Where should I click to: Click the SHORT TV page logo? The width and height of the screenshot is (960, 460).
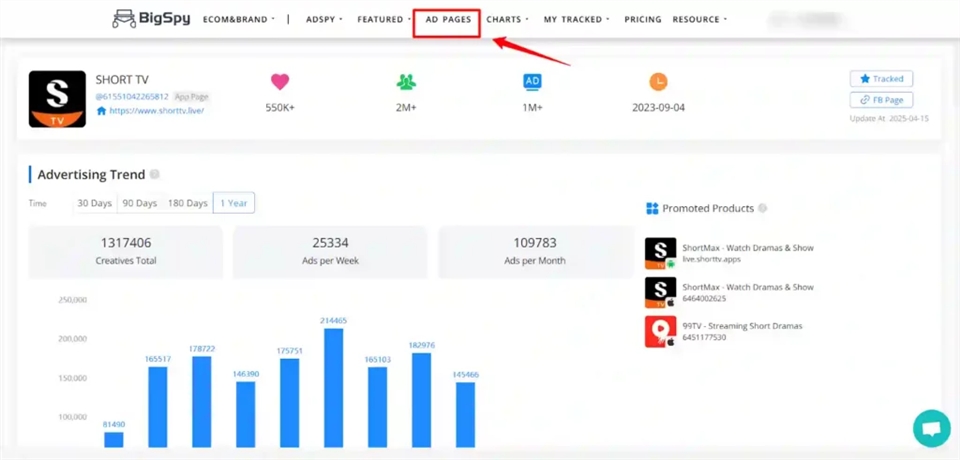click(57, 99)
